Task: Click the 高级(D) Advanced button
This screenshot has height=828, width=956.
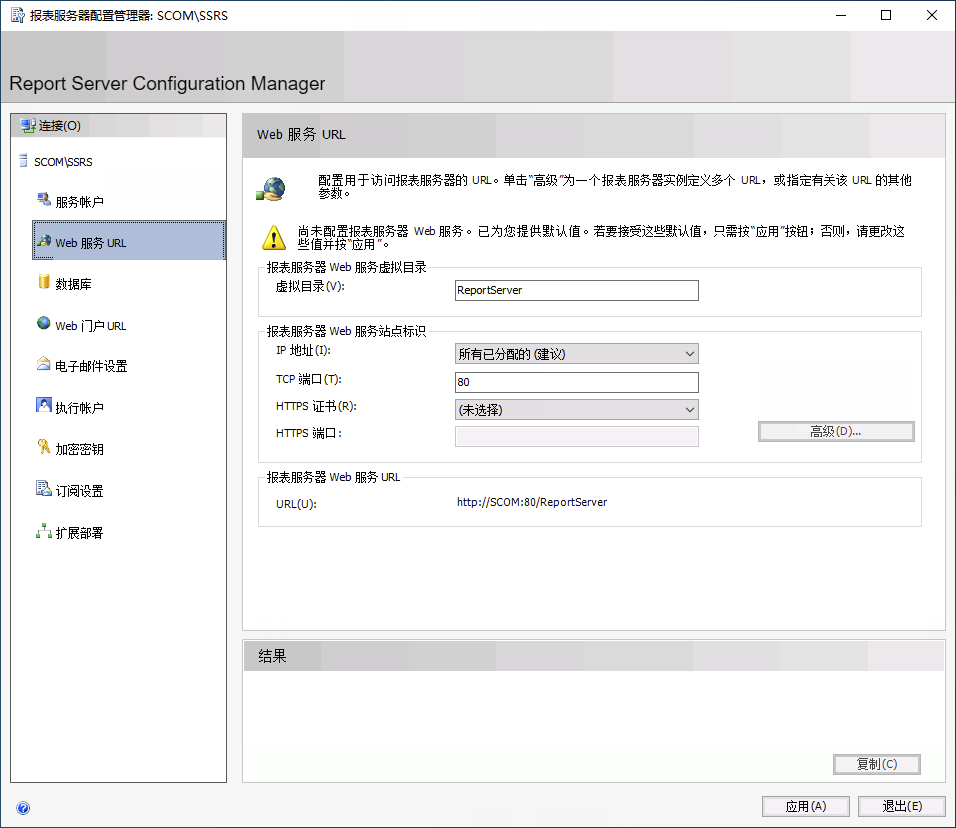Action: [835, 431]
